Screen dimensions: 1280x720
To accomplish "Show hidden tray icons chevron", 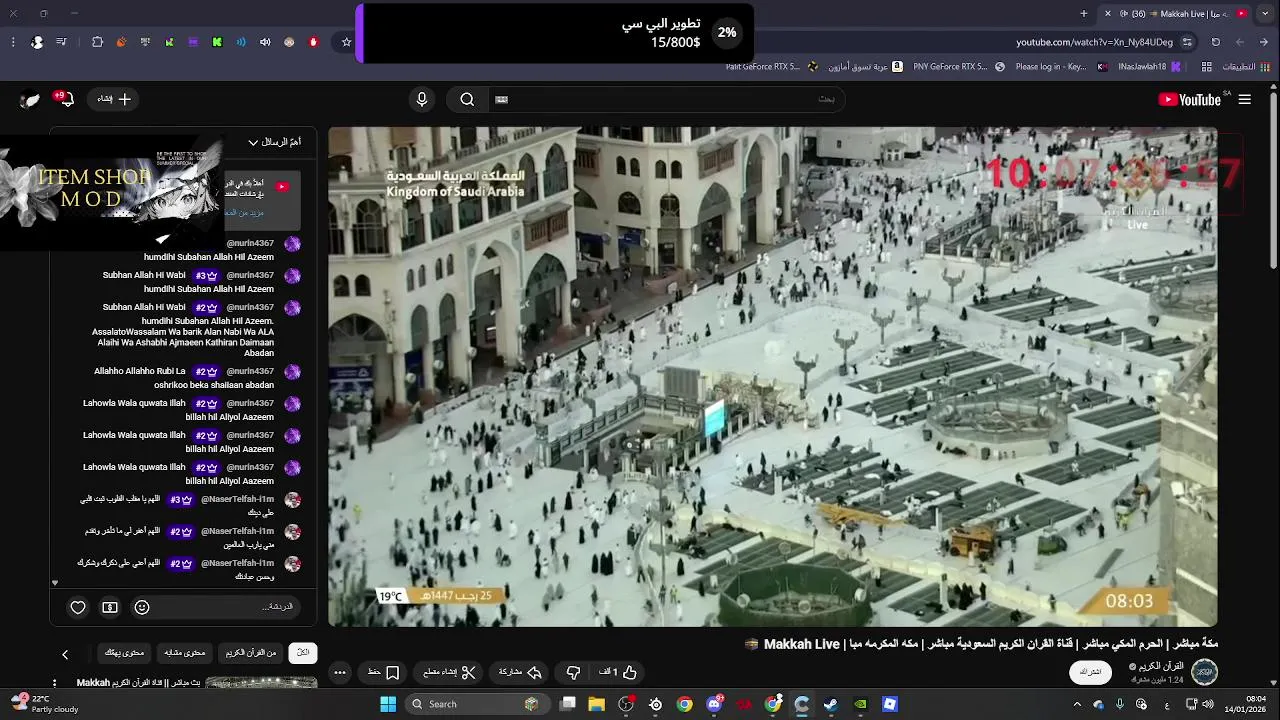I will click(x=1077, y=704).
